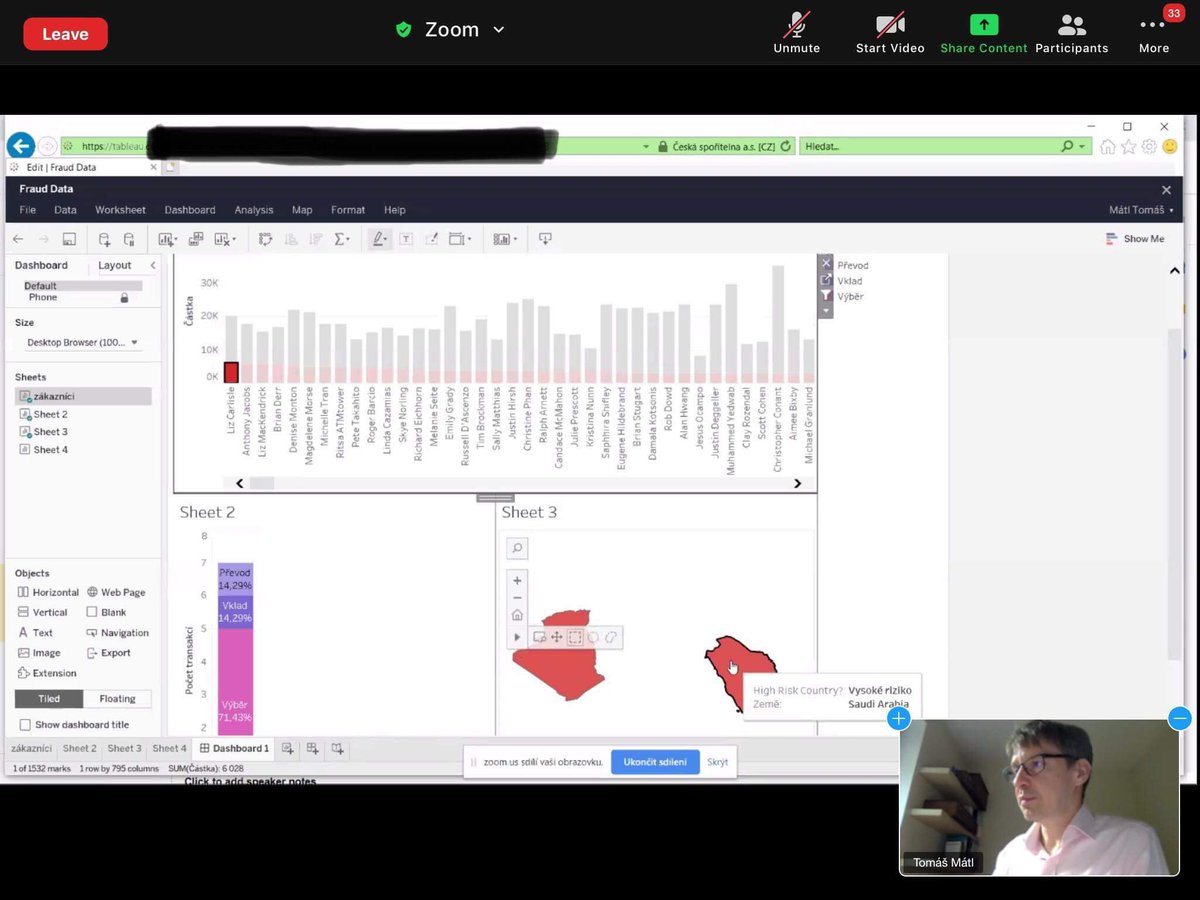Select the lasso selection map tool
Screen dimensions: 1200x900
[x=611, y=637]
